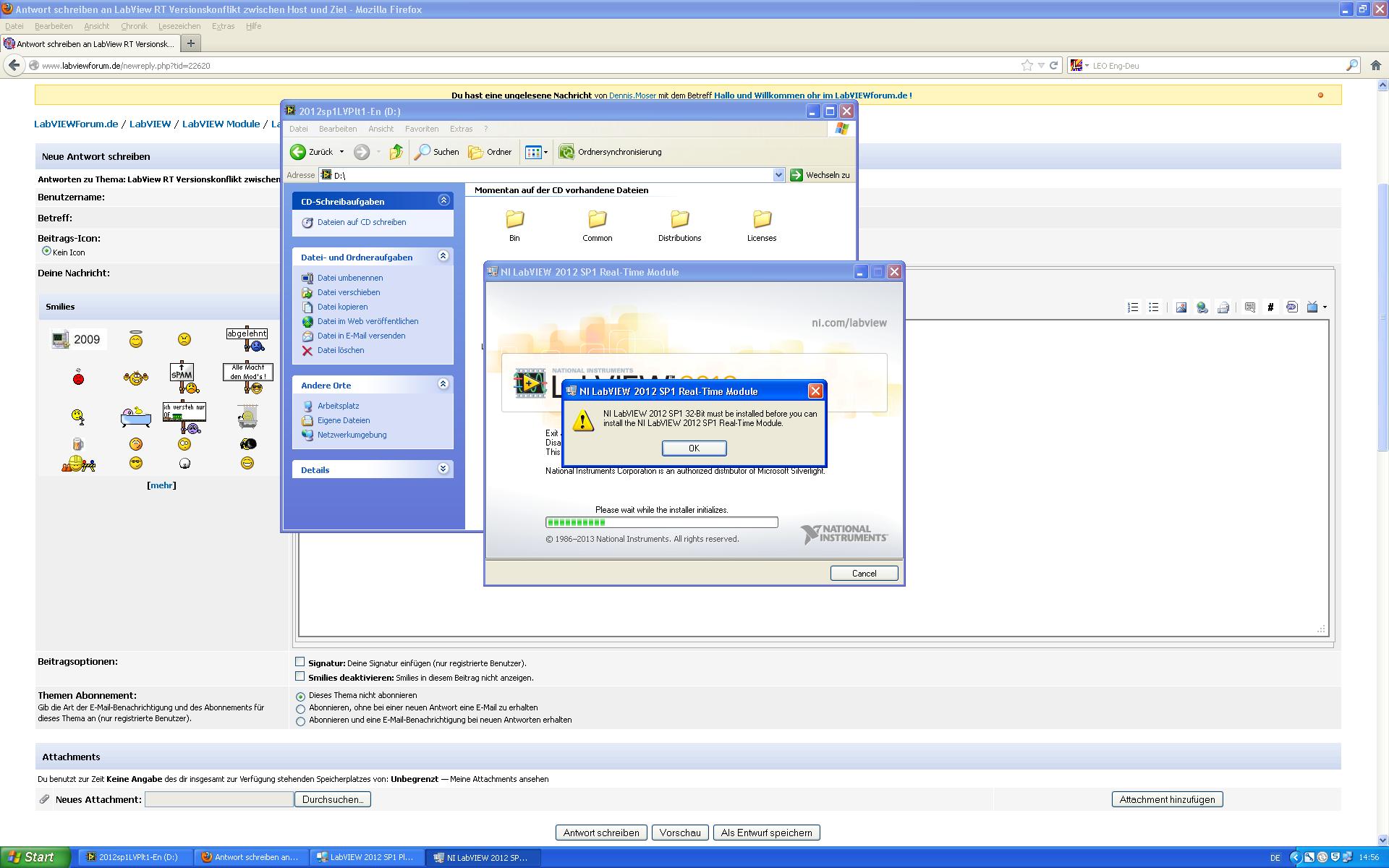1389x868 pixels.
Task: Open the Lesezeichen menu in Firefox
Action: [179, 26]
